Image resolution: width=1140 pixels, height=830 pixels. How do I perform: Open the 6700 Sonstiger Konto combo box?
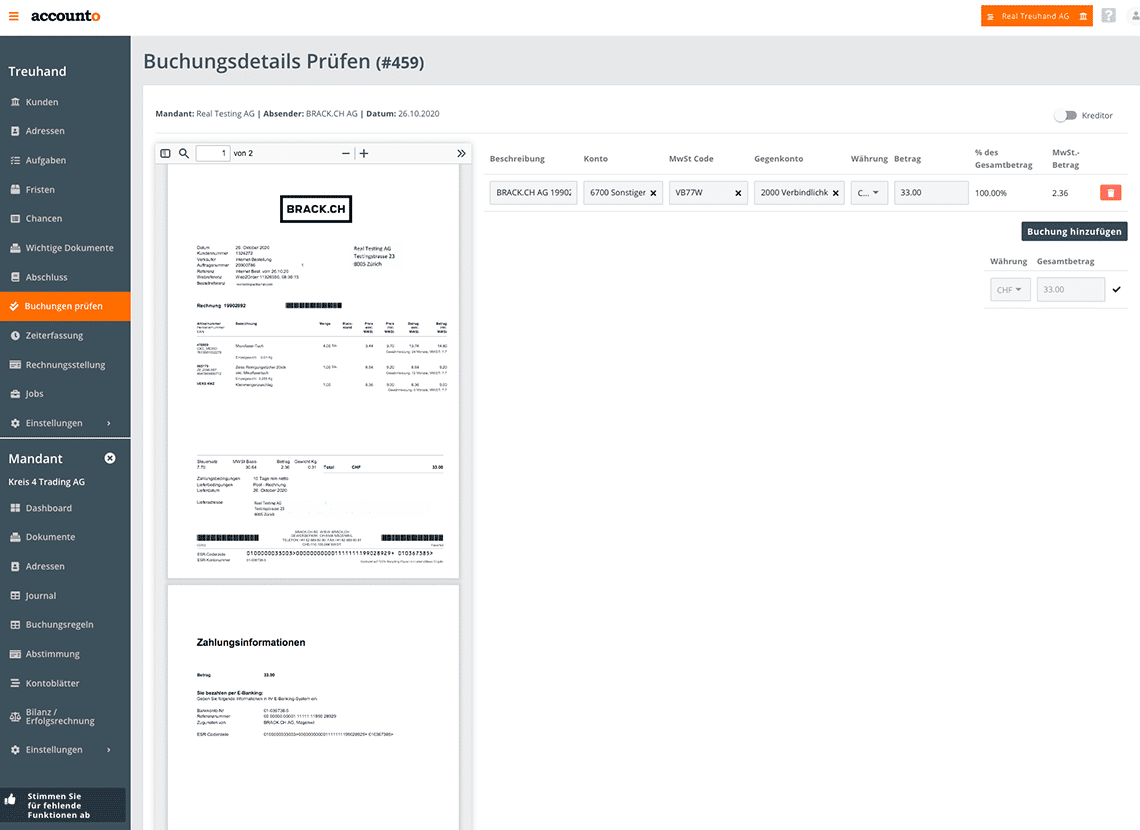[x=622, y=193]
